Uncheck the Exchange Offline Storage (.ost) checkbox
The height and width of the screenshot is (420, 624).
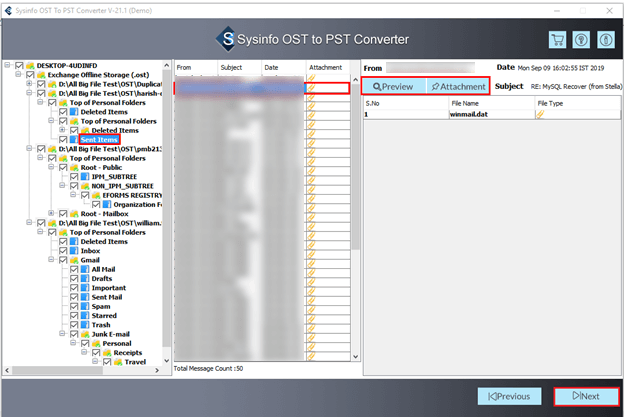pos(30,75)
